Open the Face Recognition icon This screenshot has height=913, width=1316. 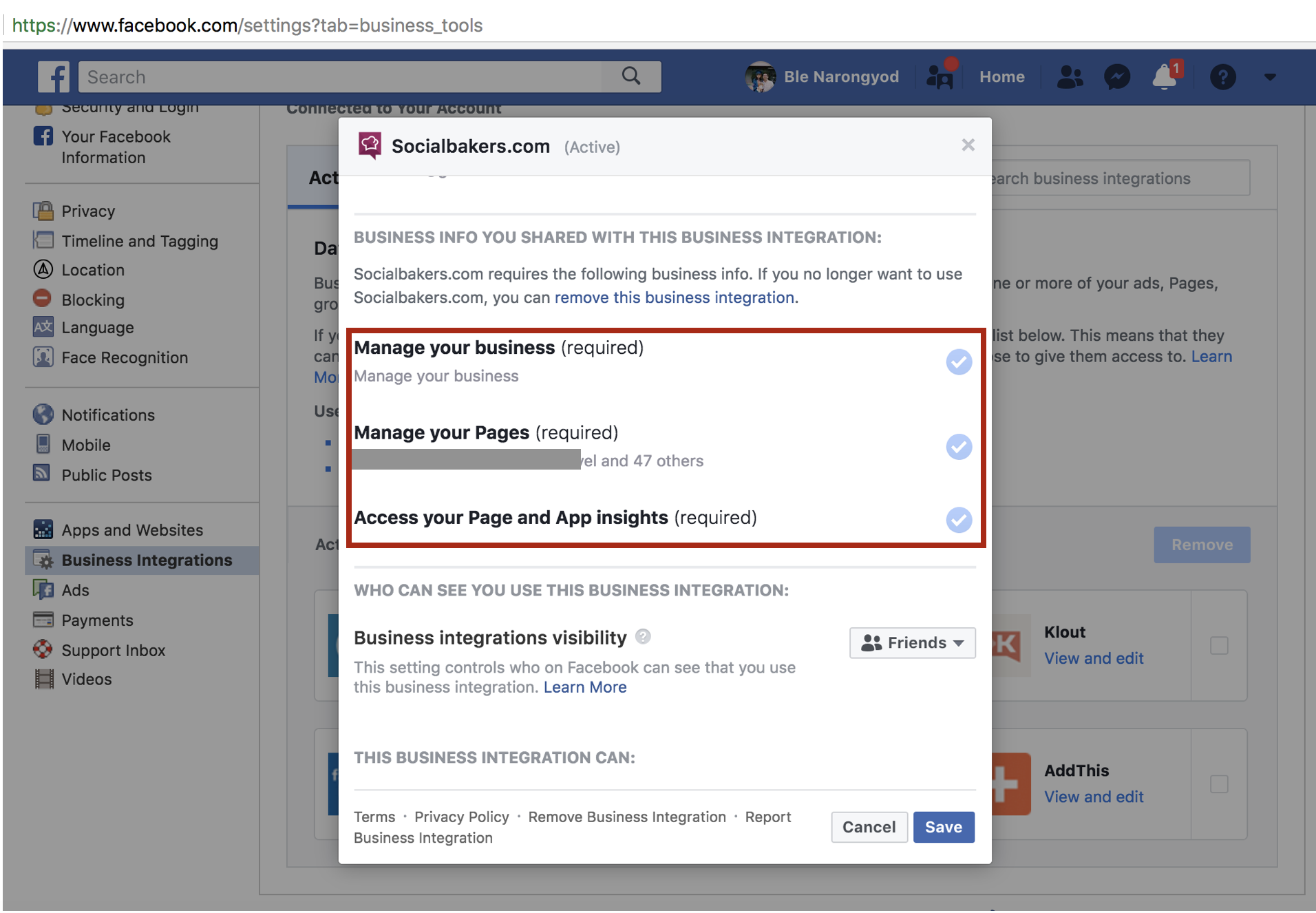tap(43, 357)
